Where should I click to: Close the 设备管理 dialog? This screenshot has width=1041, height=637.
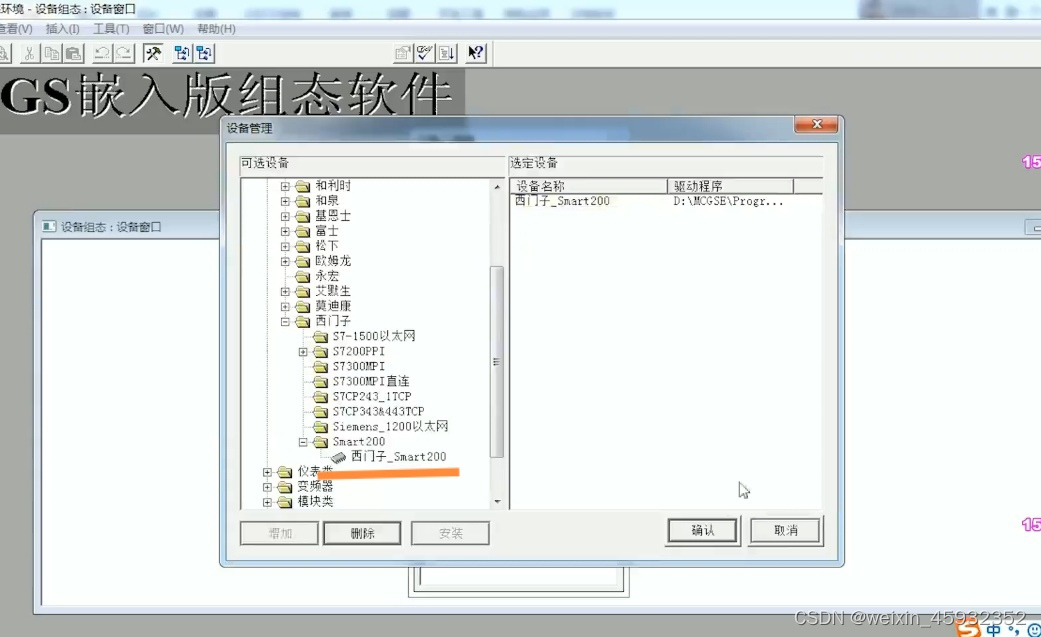coord(816,124)
